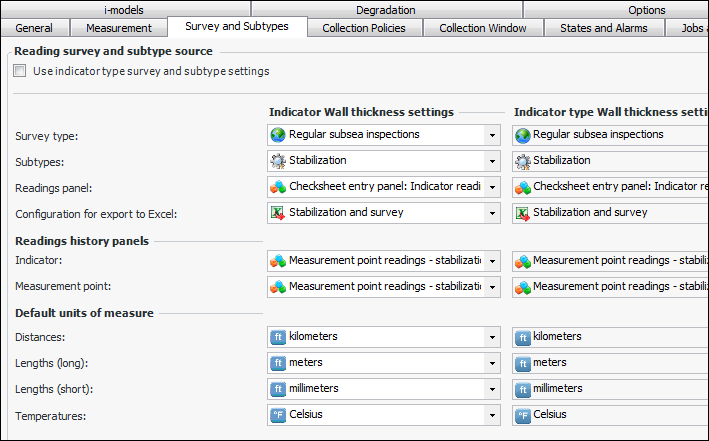Click the Indicator readings history panel icon
Screen dimensions: 709x441
pyautogui.click(x=278, y=261)
